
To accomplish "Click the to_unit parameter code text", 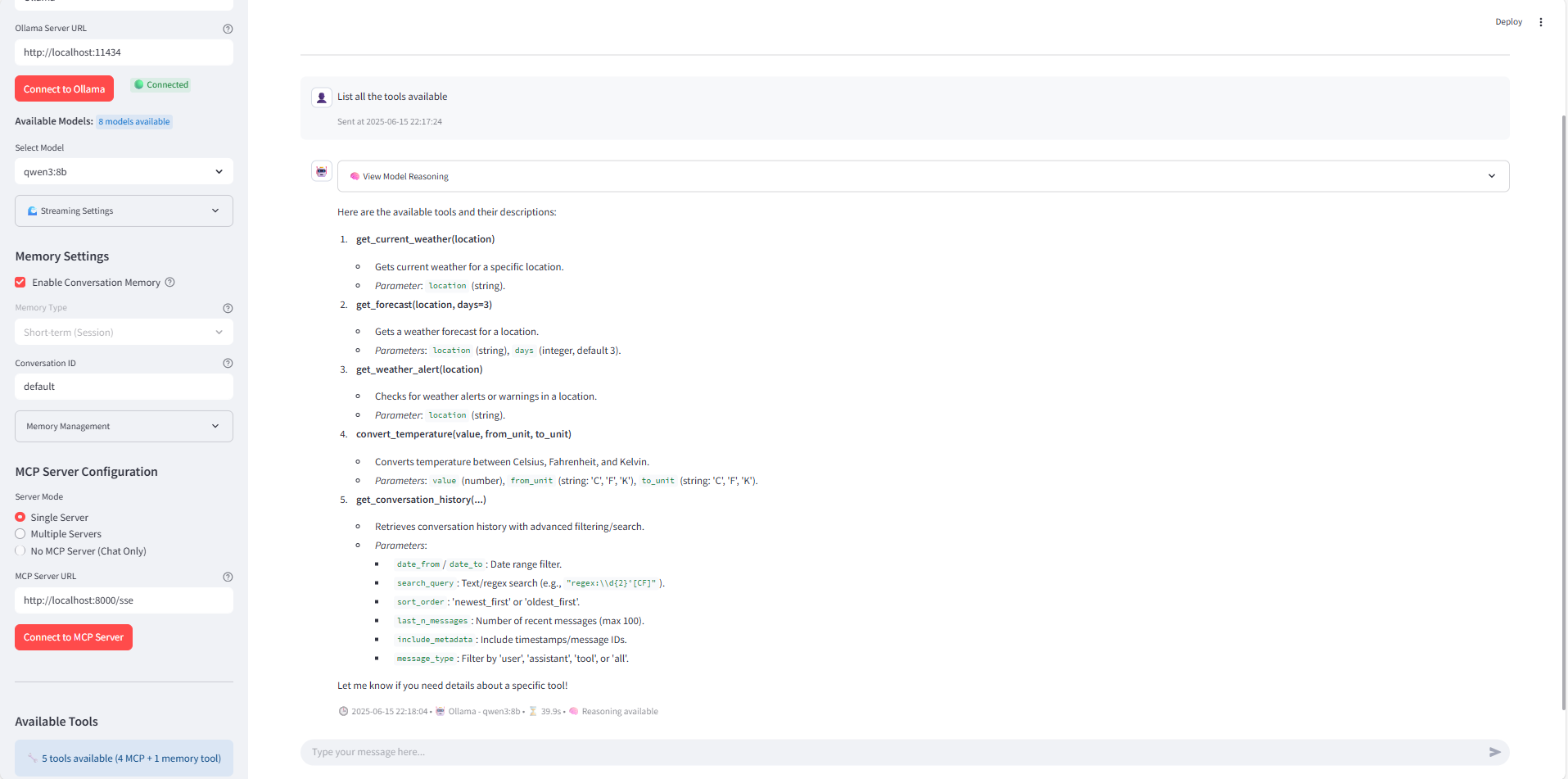I will 657,481.
